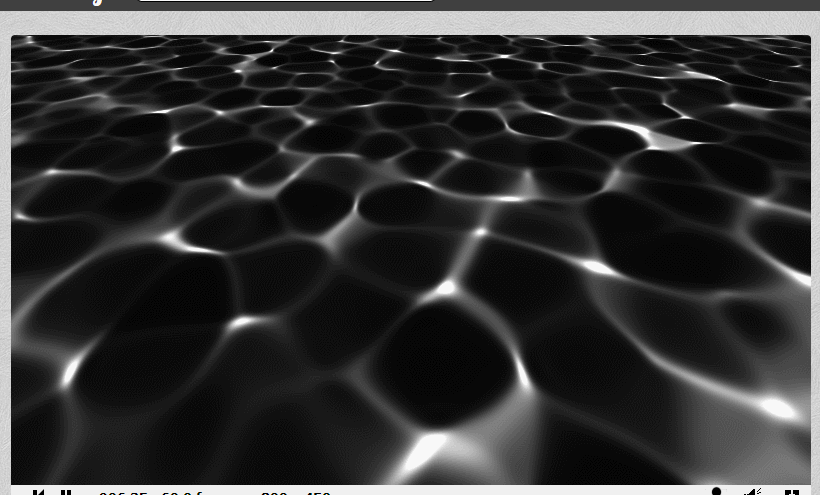Start recording the shader with record icon
The width and height of the screenshot is (820, 495).
point(716,492)
